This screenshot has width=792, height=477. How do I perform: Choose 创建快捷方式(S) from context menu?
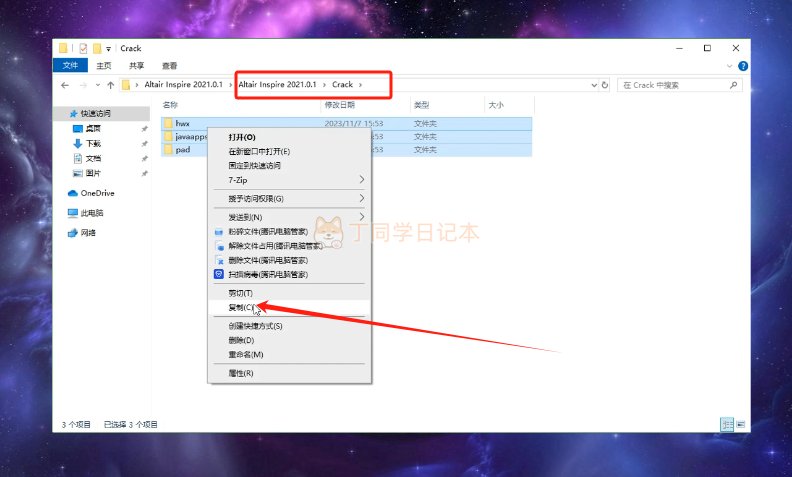pyautogui.click(x=289, y=326)
